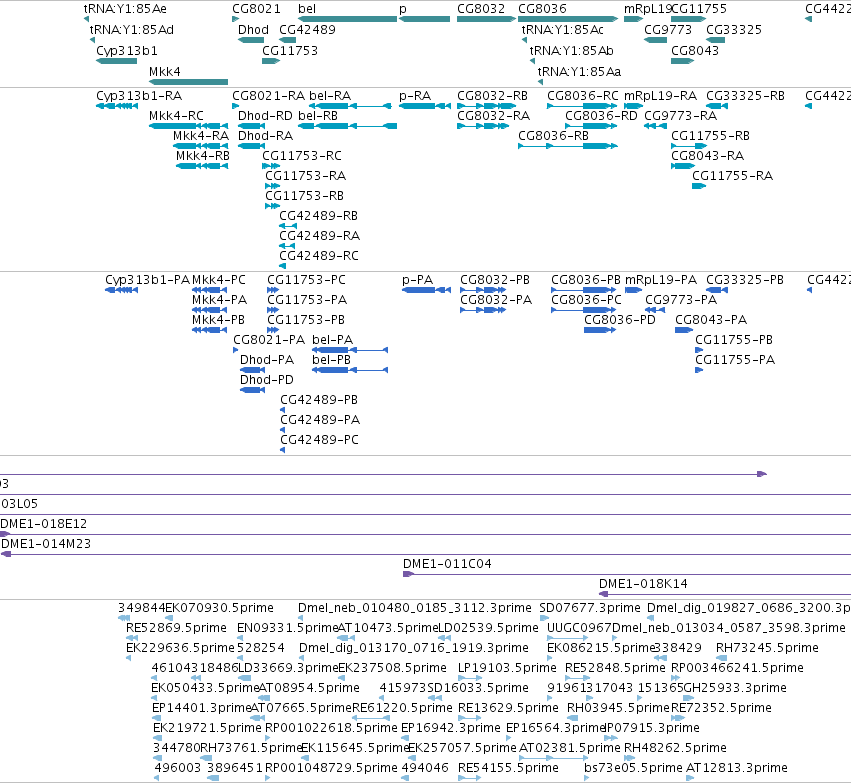851x783 pixels.
Task: Click the CG8036-PD coding sequence label
Action: tap(620, 320)
